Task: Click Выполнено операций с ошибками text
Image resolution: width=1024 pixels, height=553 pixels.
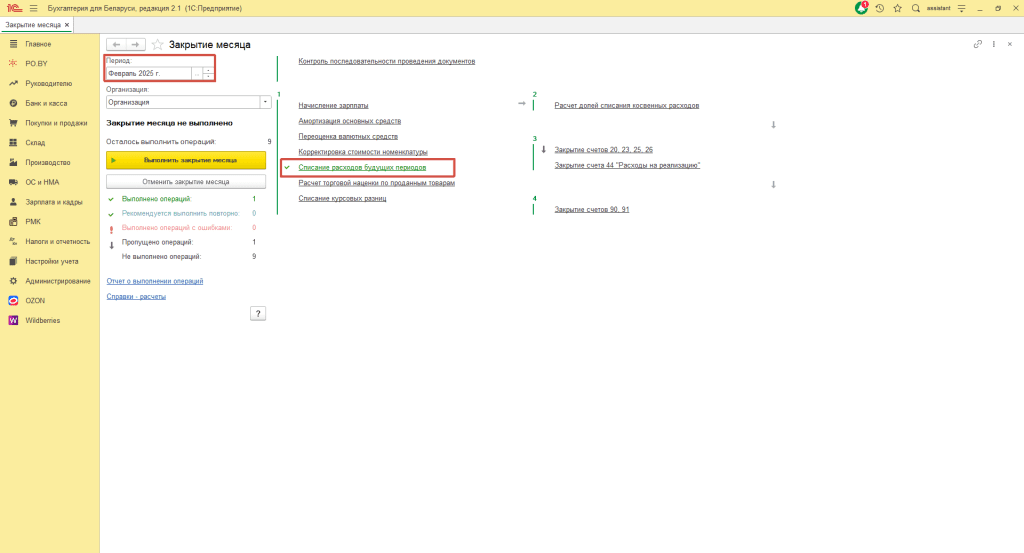Action: click(177, 228)
